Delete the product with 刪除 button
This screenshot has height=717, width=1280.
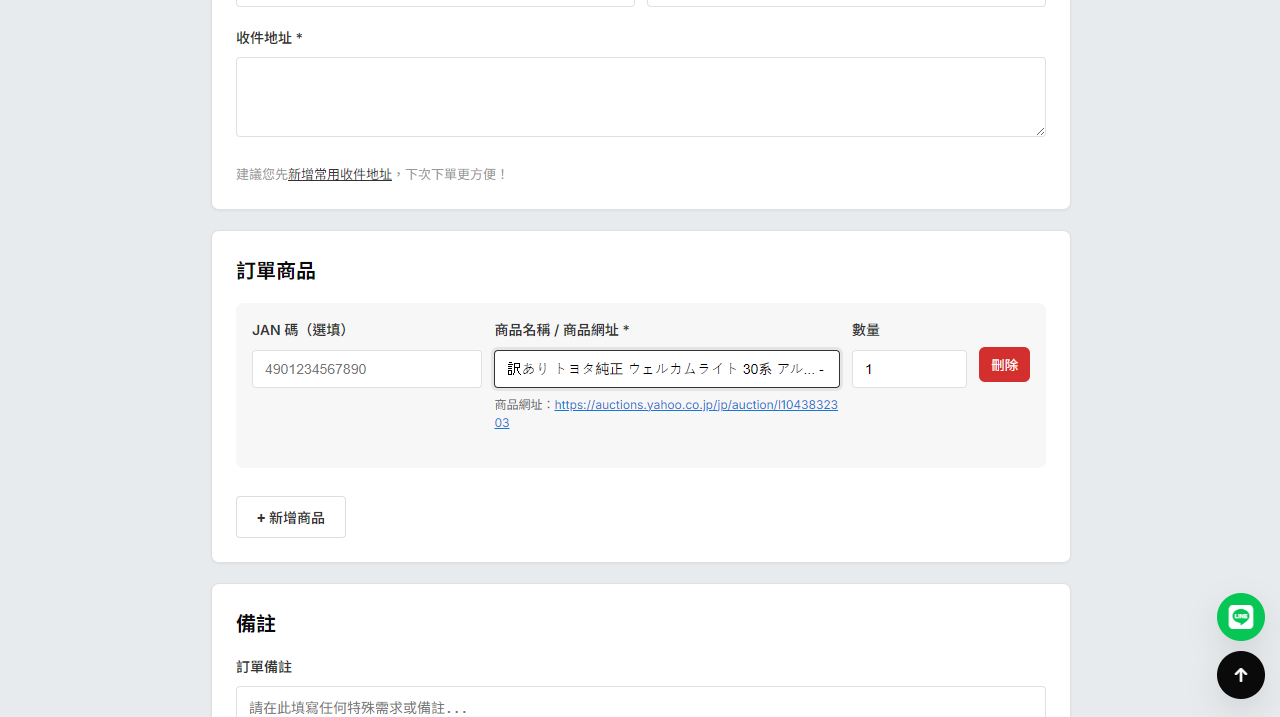1004,365
